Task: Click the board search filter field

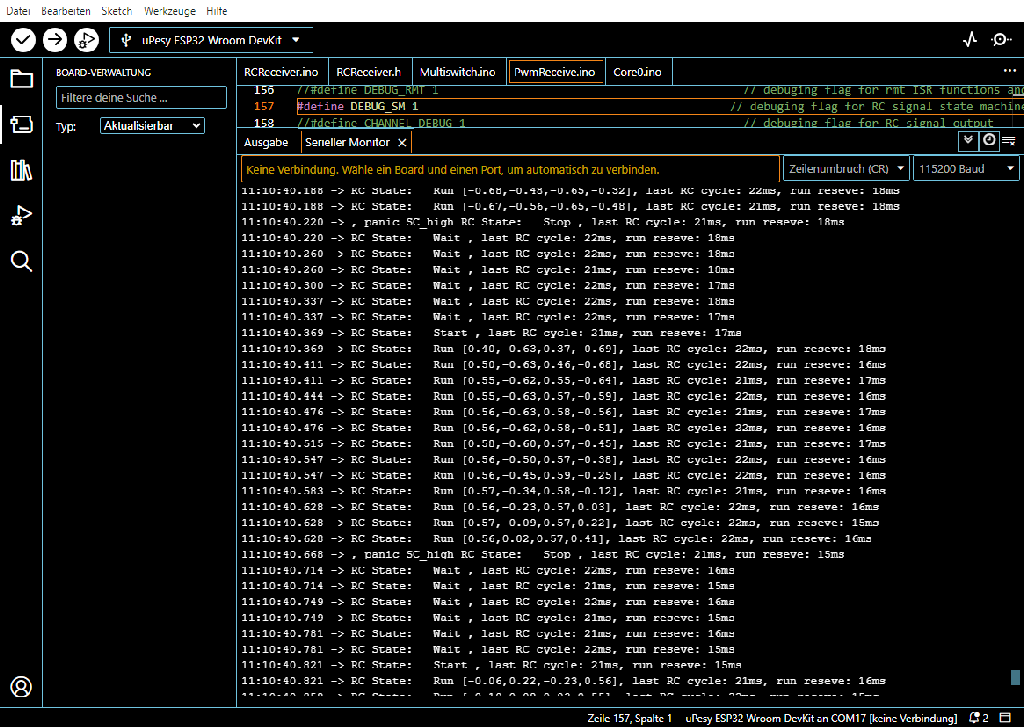Action: coord(141,98)
